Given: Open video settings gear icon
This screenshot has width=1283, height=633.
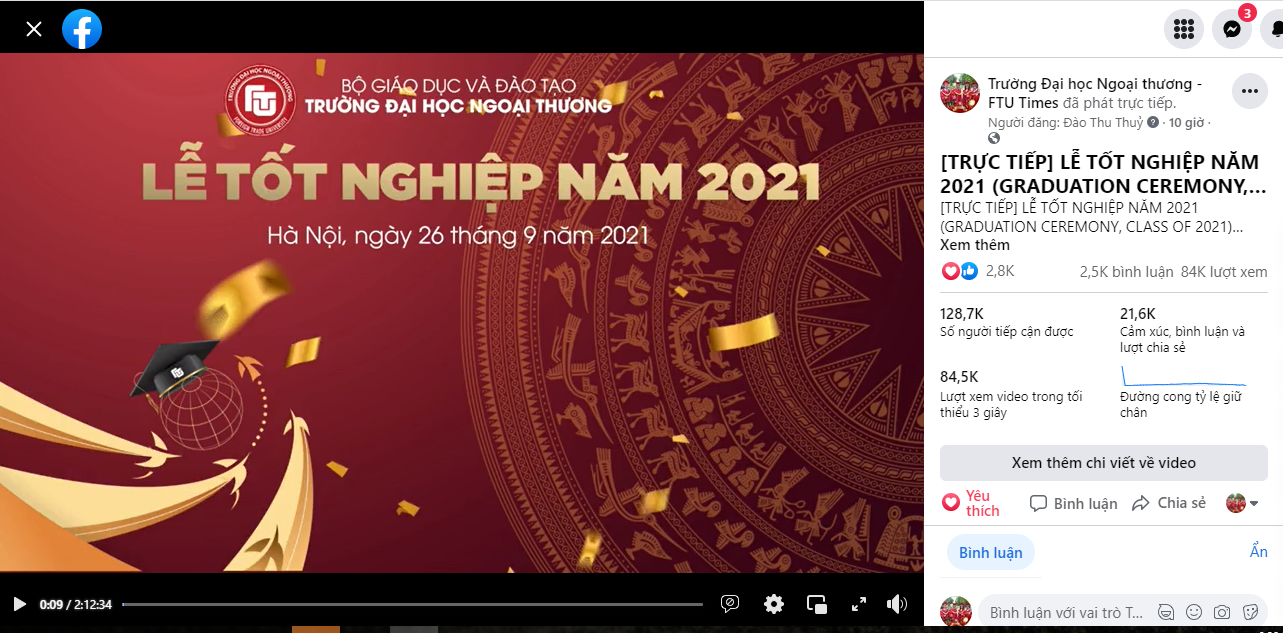Looking at the screenshot, I should [x=774, y=604].
